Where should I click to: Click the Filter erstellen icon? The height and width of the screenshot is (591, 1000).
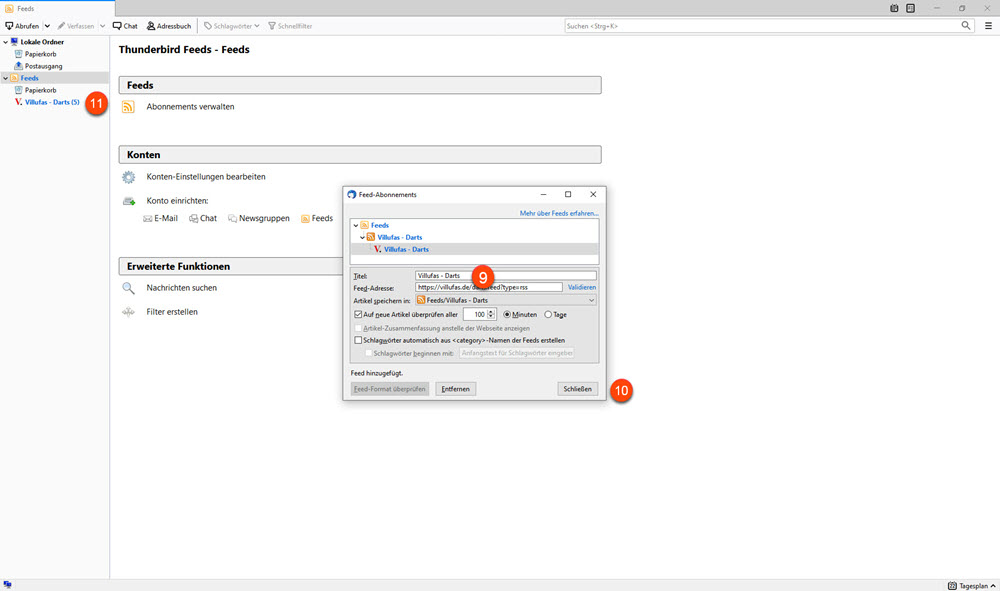coord(128,312)
